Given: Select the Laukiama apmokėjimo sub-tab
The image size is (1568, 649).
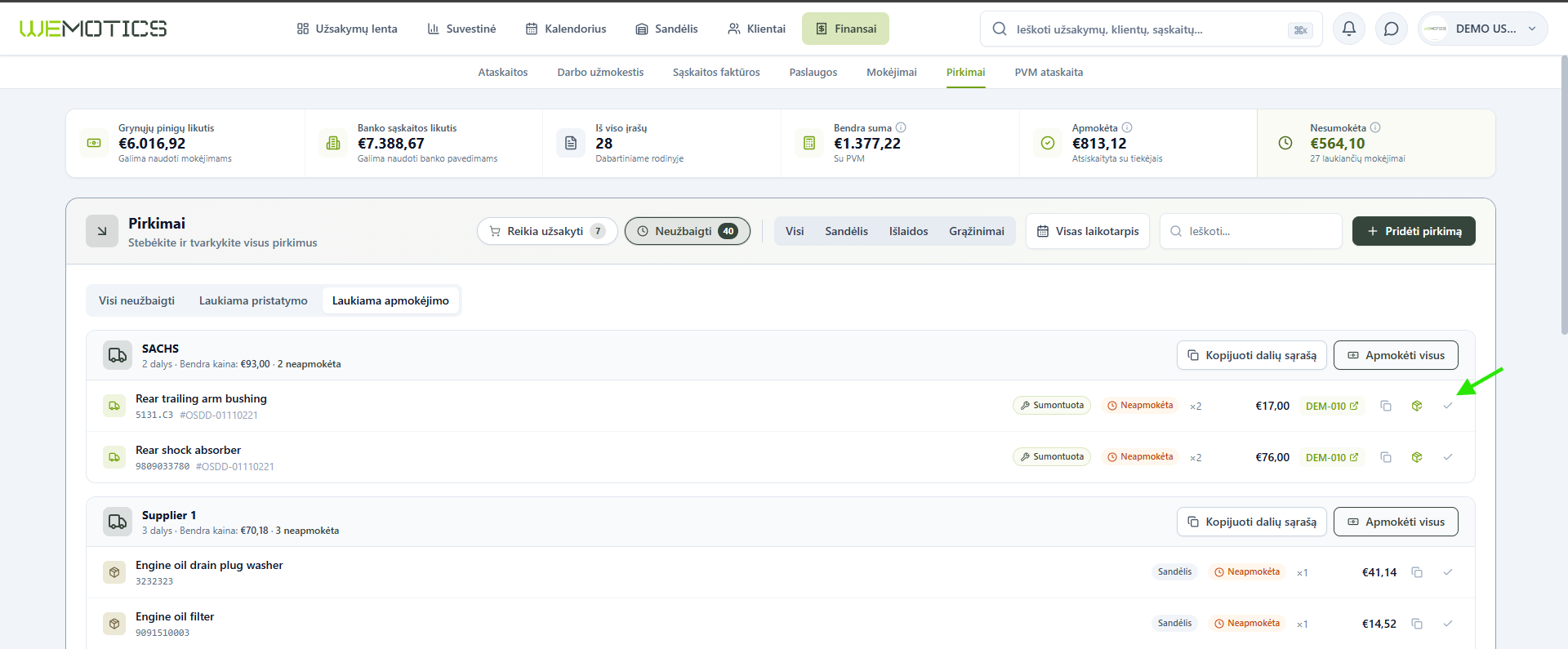Looking at the screenshot, I should pos(390,300).
